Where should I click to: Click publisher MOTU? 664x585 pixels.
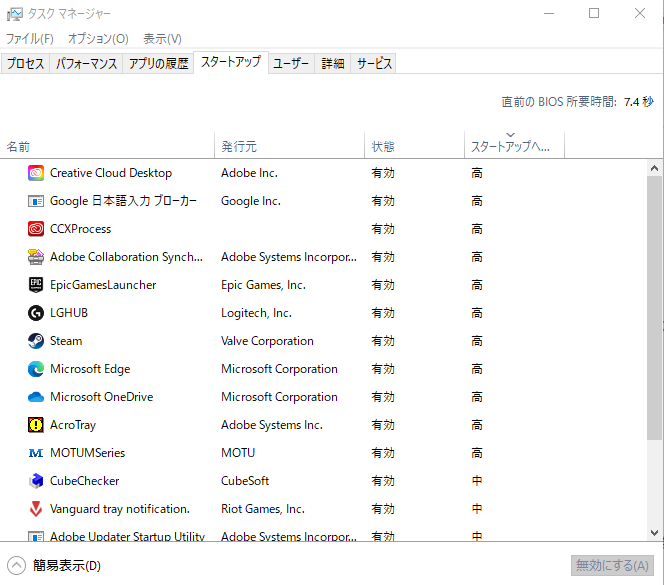[238, 453]
